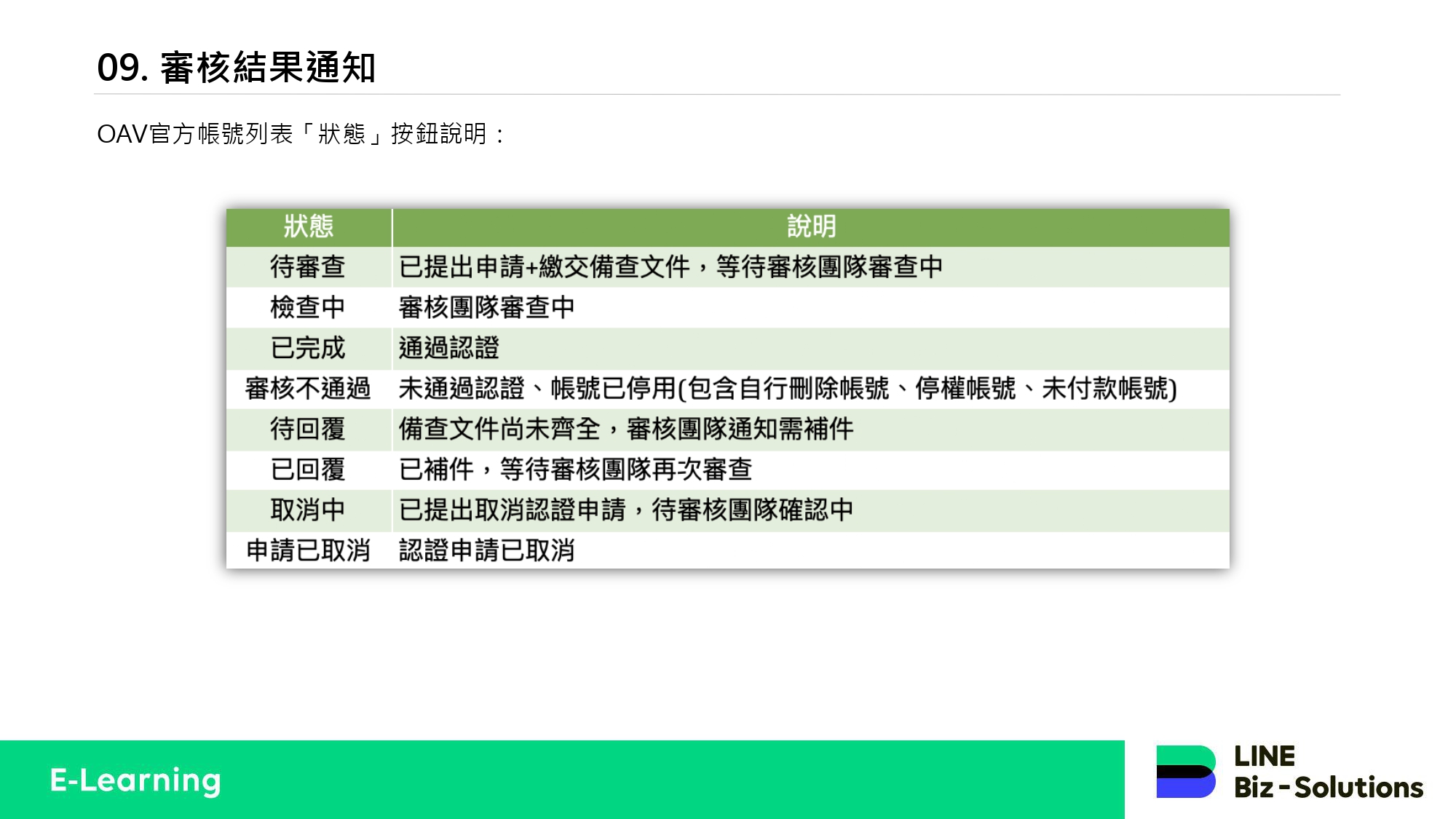This screenshot has height=819, width=1456.
Task: Click the 09. 審核結果通知 slide title
Action: tap(236, 68)
